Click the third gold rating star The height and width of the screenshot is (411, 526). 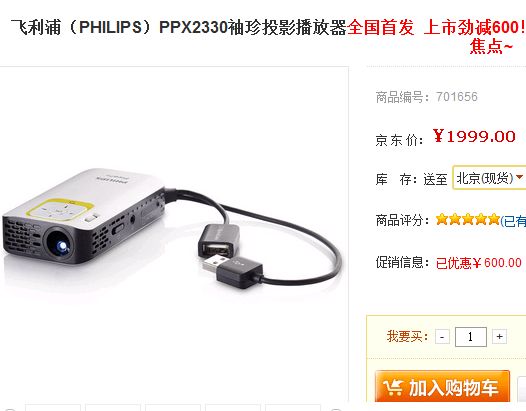pos(468,219)
